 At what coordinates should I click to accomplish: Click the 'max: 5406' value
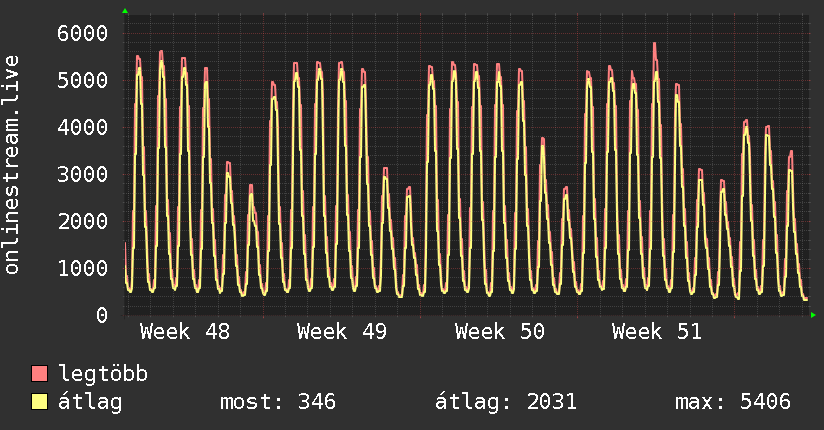(733, 402)
